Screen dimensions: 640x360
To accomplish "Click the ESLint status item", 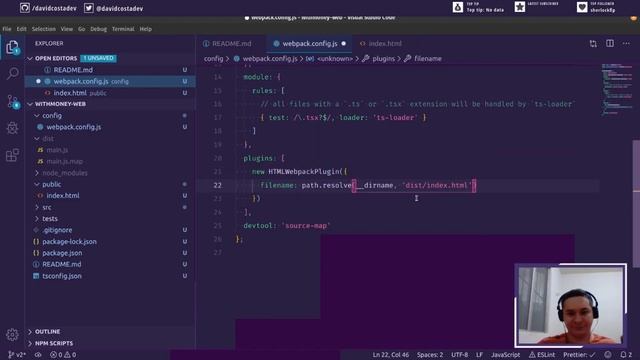I will point(542,355).
